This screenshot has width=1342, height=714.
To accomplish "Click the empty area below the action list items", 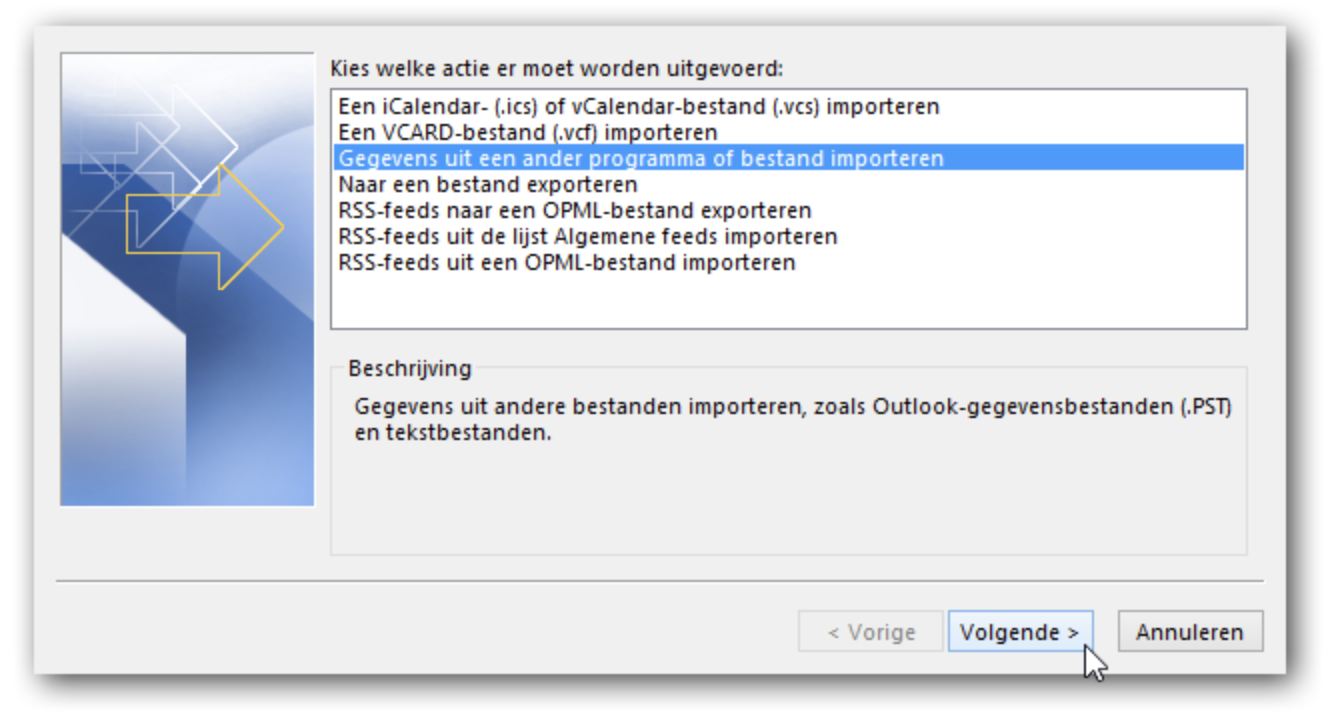I will pos(788,301).
